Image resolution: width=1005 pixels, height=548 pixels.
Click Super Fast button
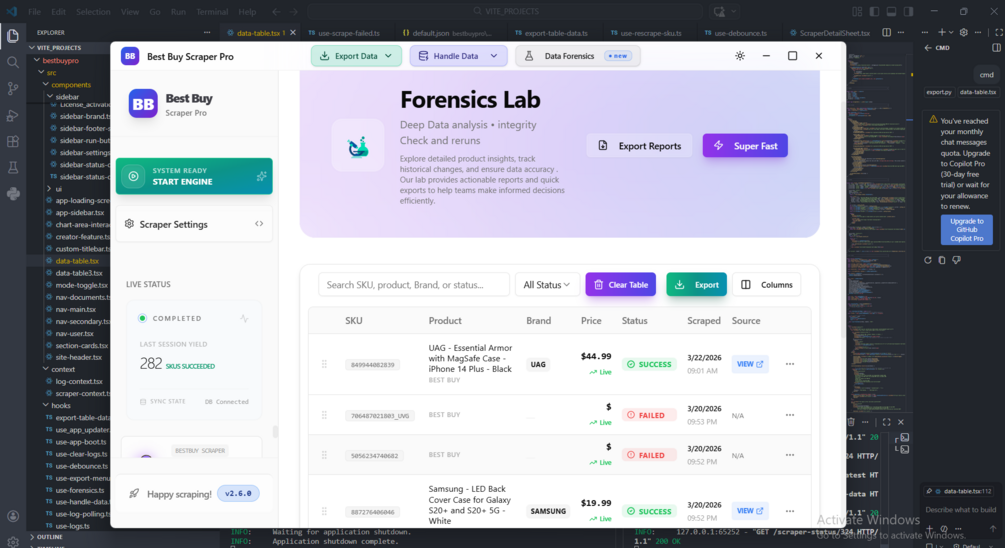[745, 145]
